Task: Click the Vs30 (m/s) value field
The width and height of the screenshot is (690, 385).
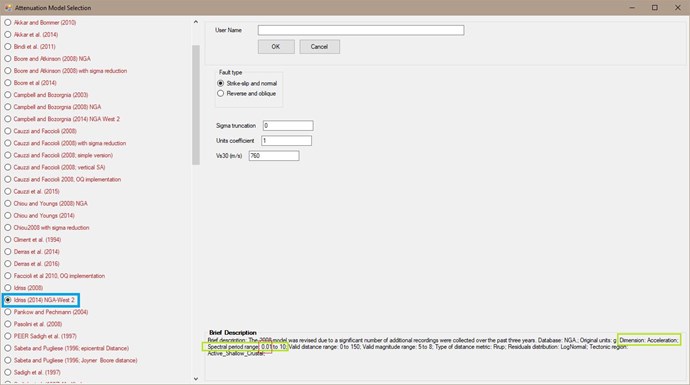Action: [x=274, y=155]
